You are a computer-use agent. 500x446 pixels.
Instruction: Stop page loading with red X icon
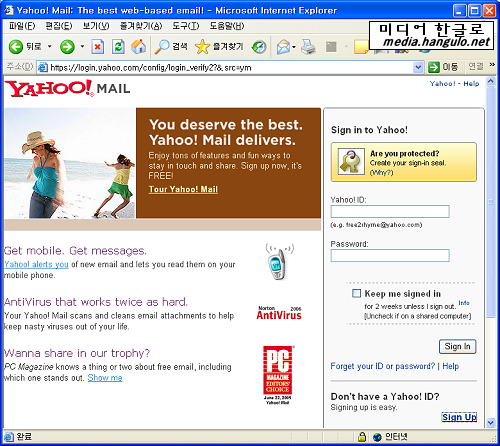97,47
